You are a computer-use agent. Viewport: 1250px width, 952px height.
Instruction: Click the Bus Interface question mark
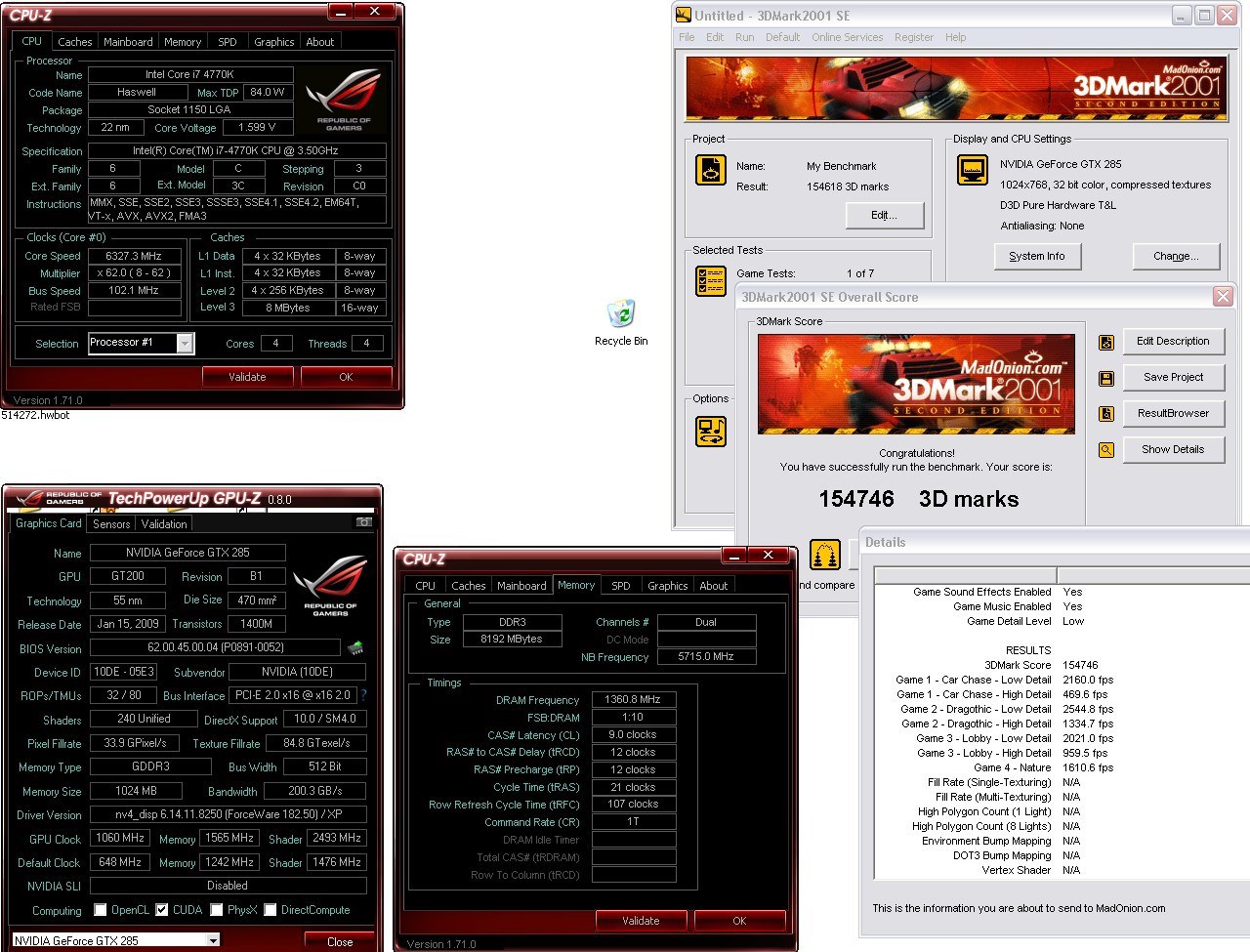click(x=364, y=695)
